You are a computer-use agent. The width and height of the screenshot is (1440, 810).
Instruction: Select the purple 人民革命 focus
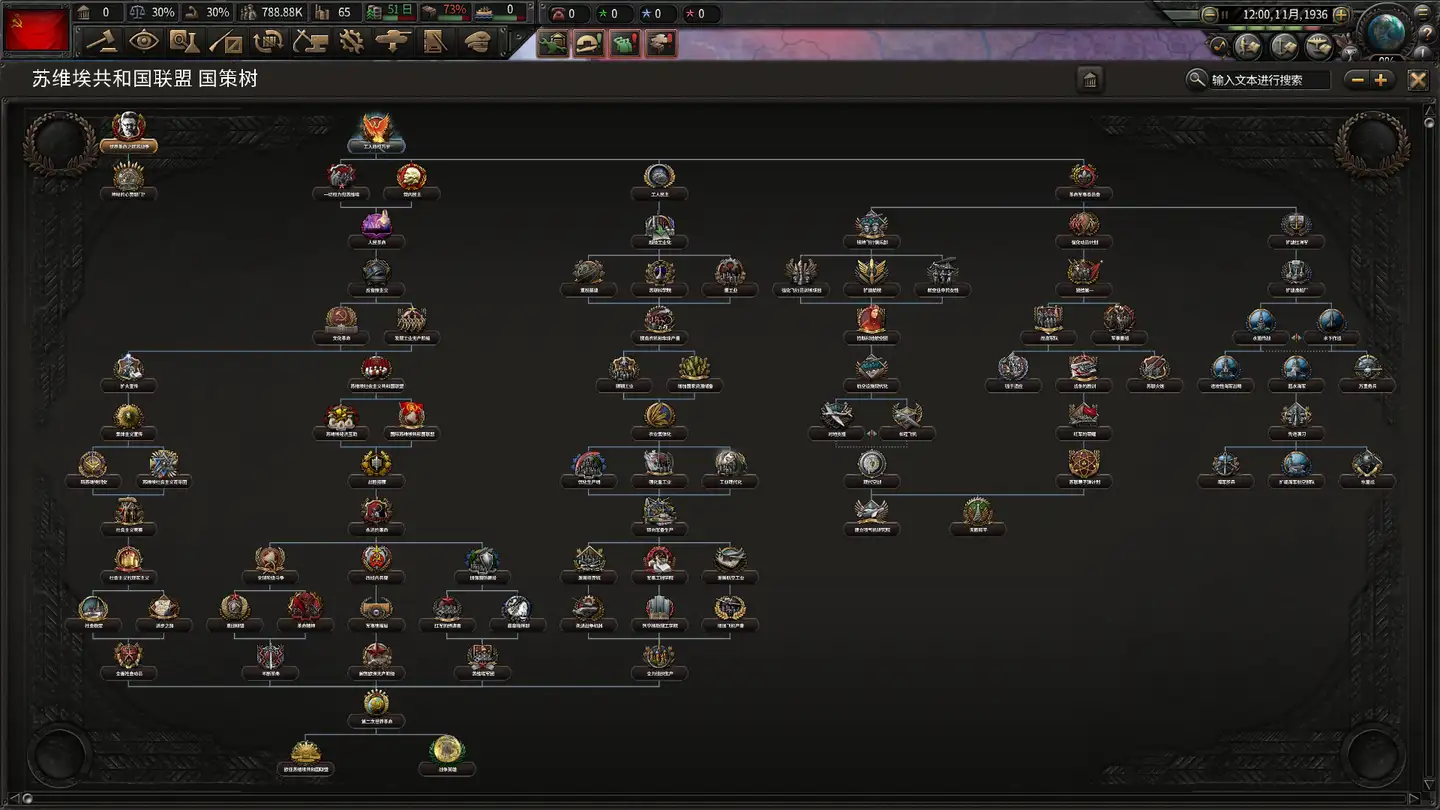click(376, 225)
